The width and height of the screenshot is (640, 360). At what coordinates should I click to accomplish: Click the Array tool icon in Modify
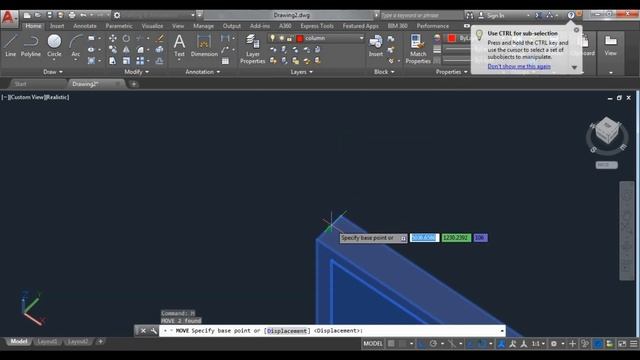pyautogui.click(x=140, y=61)
